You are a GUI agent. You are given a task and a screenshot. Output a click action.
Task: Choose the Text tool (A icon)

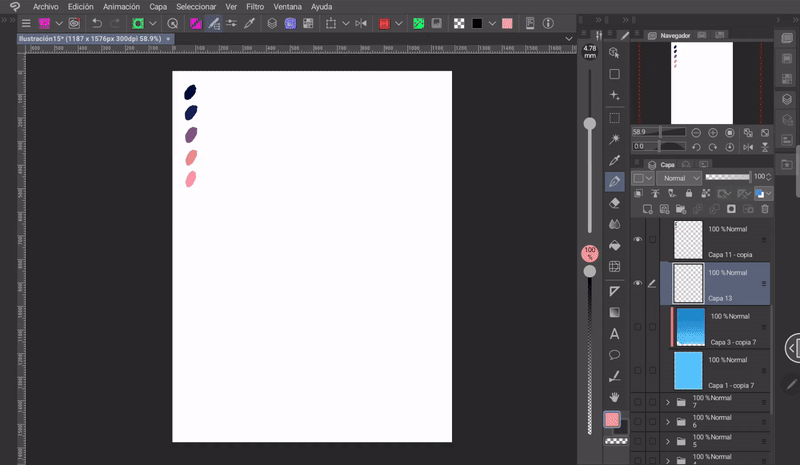[615, 333]
